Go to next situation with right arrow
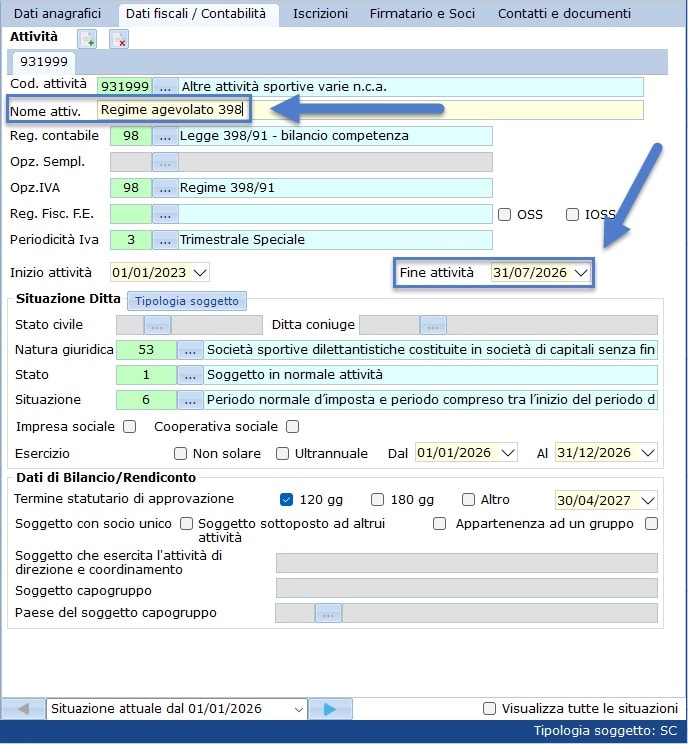688x744 pixels. click(x=330, y=709)
